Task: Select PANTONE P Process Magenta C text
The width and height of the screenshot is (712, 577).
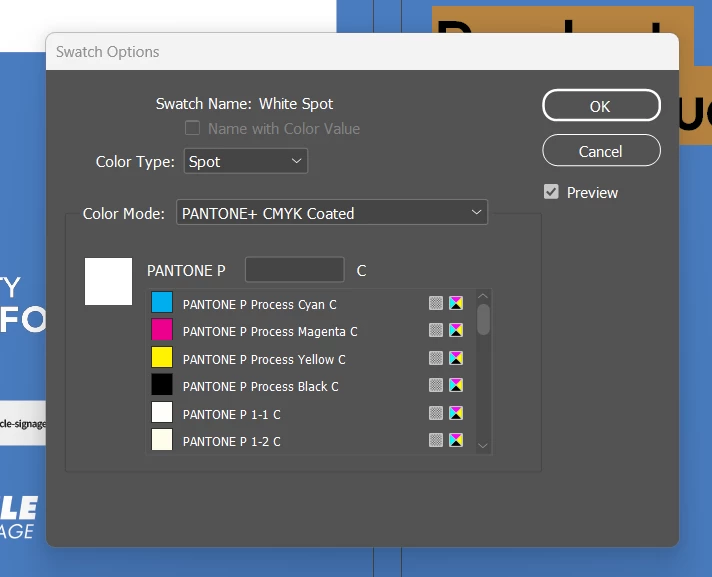Action: click(270, 332)
